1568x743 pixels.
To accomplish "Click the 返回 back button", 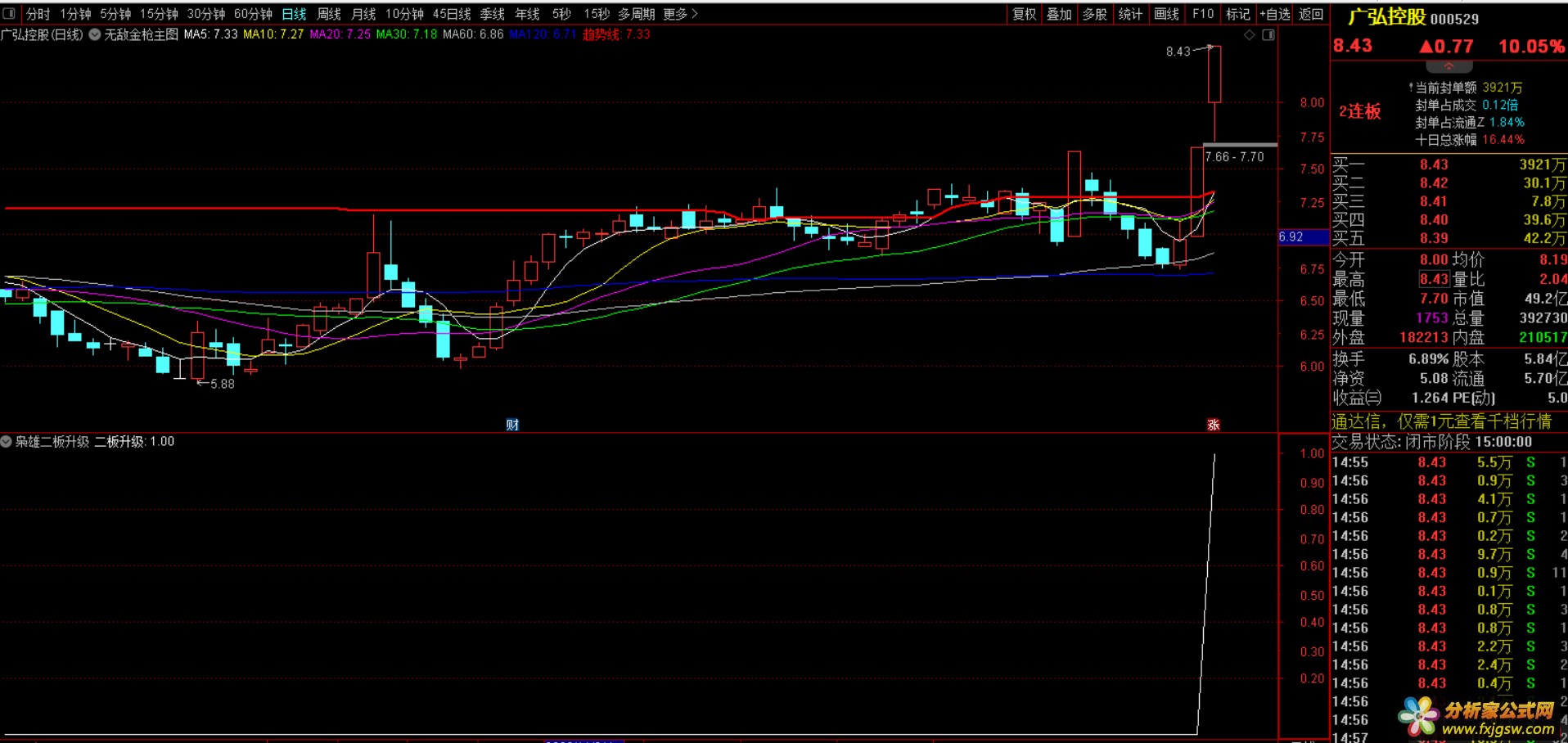I will coord(1311,14).
